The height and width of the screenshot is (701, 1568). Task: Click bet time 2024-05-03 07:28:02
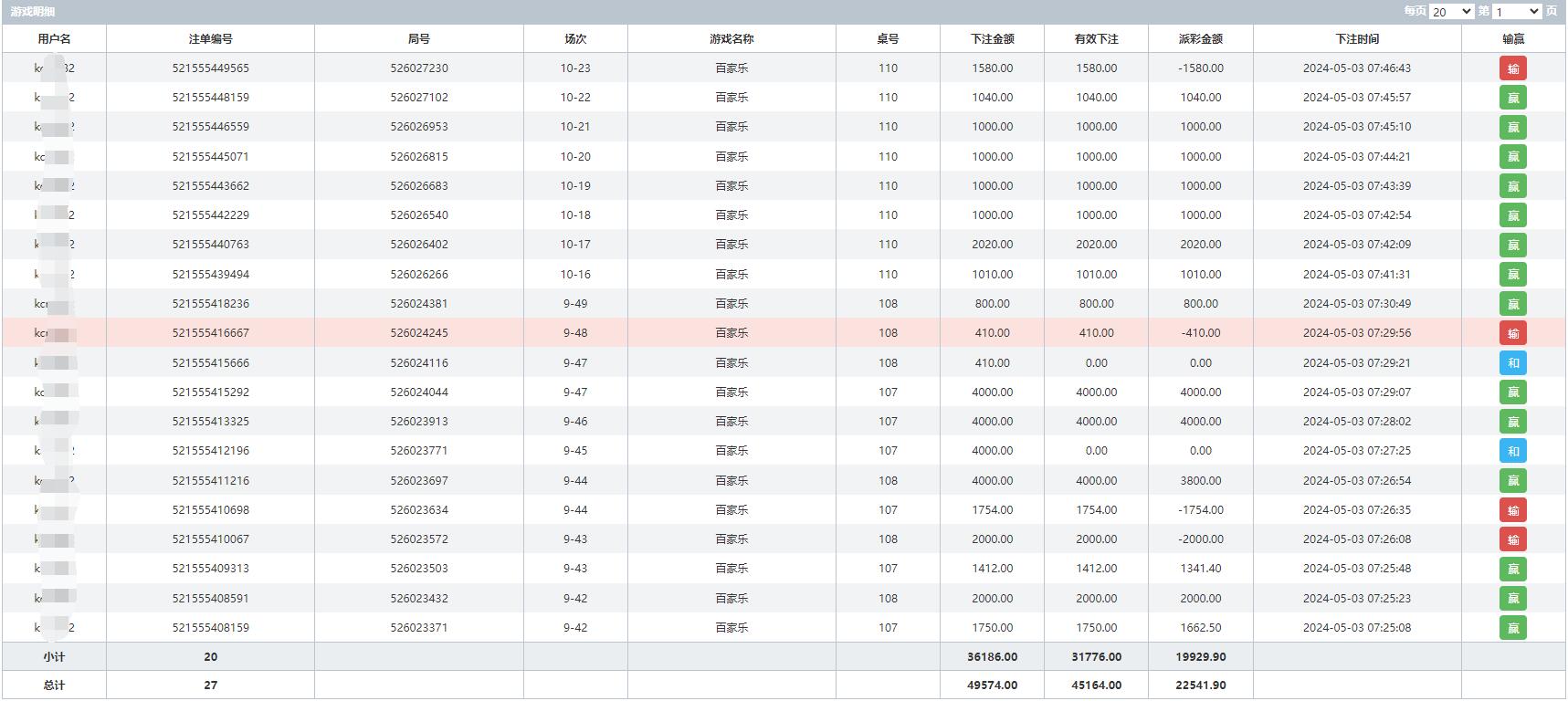(1357, 422)
